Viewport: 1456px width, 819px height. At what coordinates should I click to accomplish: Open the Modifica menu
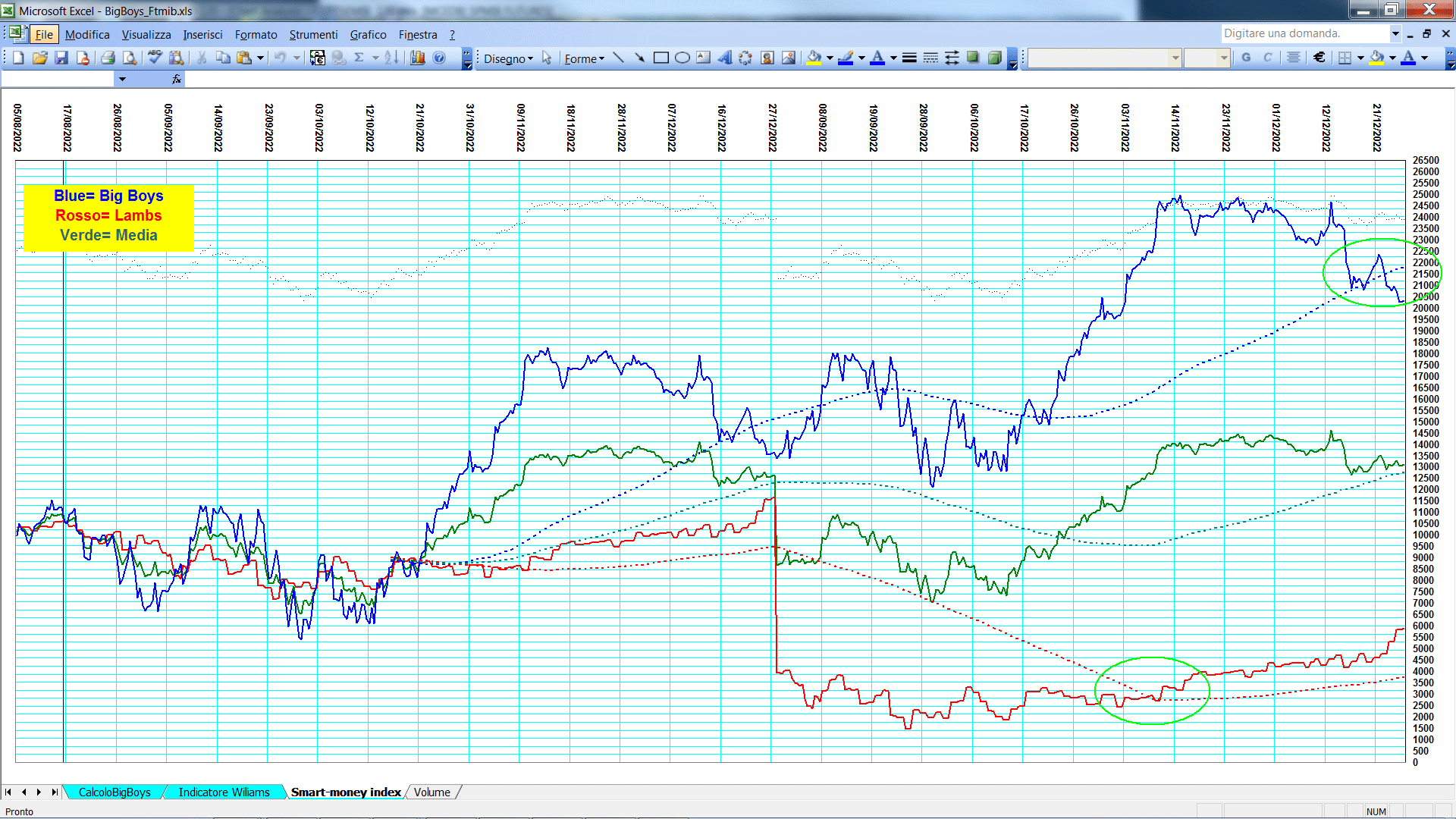[x=87, y=34]
